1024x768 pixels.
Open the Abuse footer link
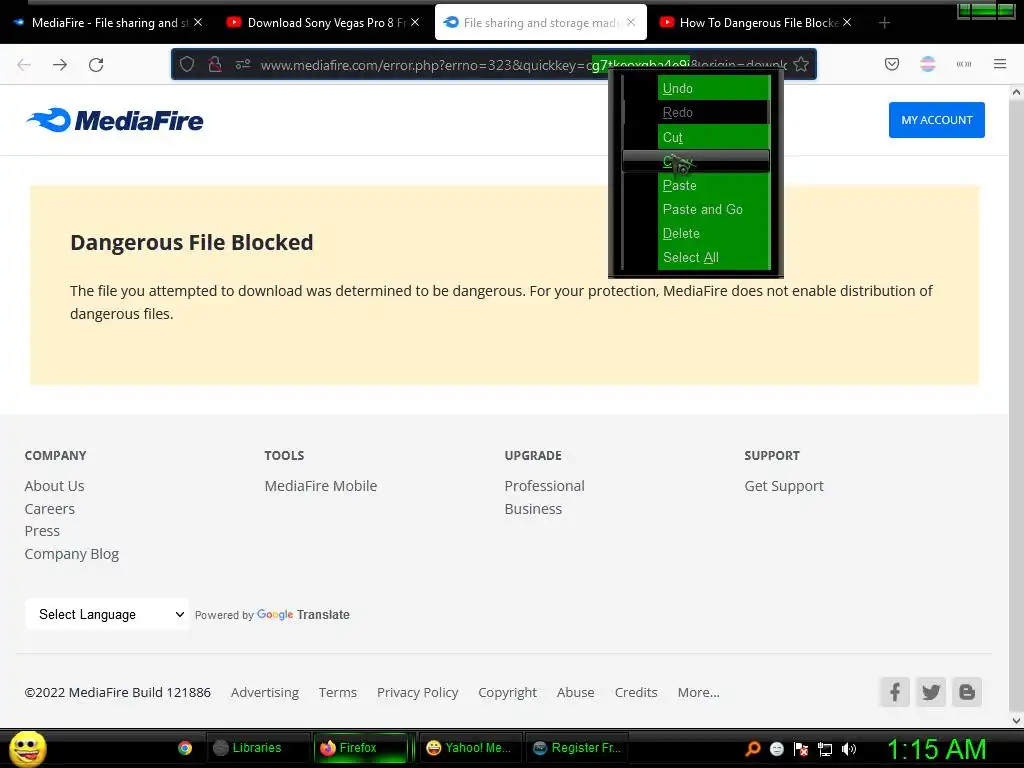575,692
